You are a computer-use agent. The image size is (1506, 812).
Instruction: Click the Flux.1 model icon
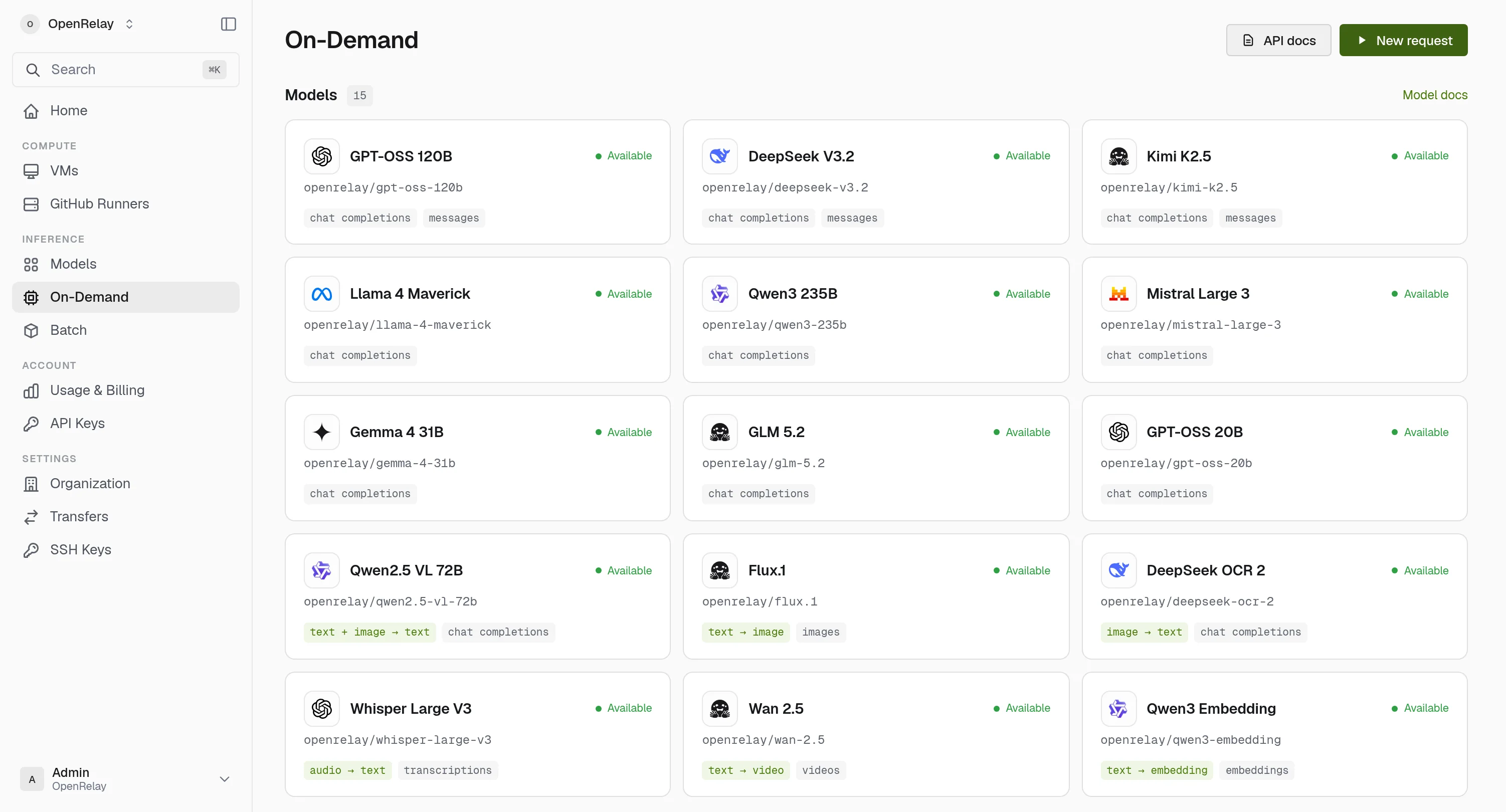(720, 570)
